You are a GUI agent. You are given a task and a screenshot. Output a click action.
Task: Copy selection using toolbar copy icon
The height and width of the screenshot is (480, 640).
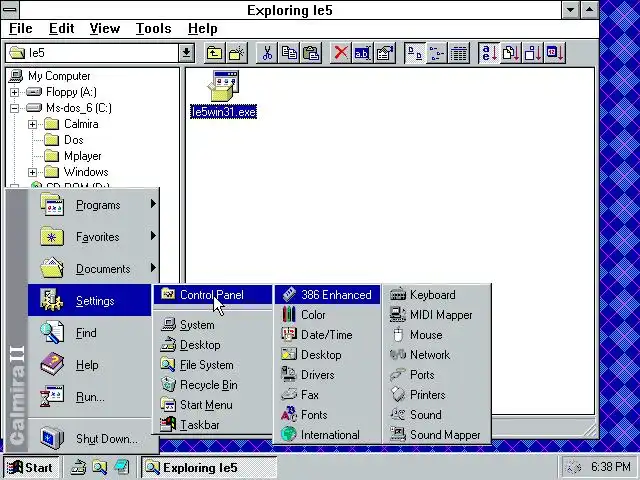pyautogui.click(x=289, y=53)
